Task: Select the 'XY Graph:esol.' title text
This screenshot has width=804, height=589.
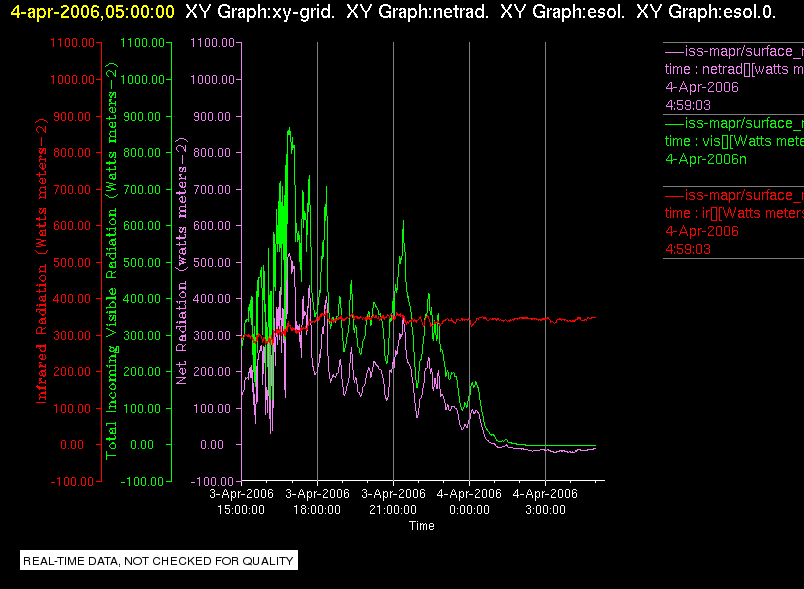Action: tap(562, 12)
